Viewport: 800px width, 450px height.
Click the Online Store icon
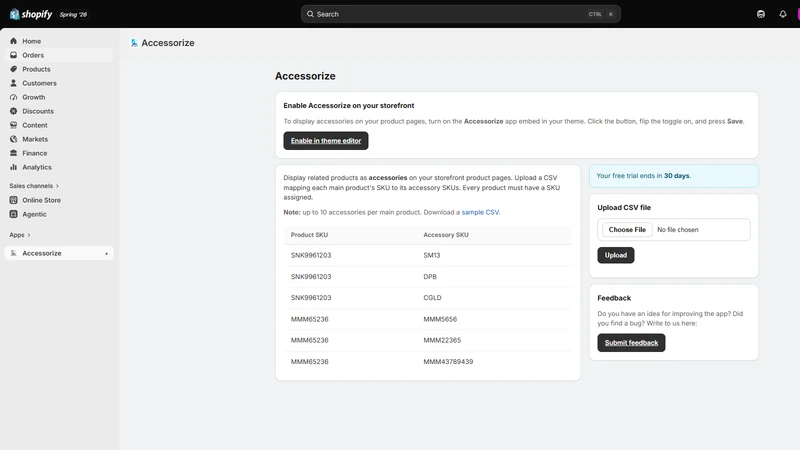click(x=14, y=200)
